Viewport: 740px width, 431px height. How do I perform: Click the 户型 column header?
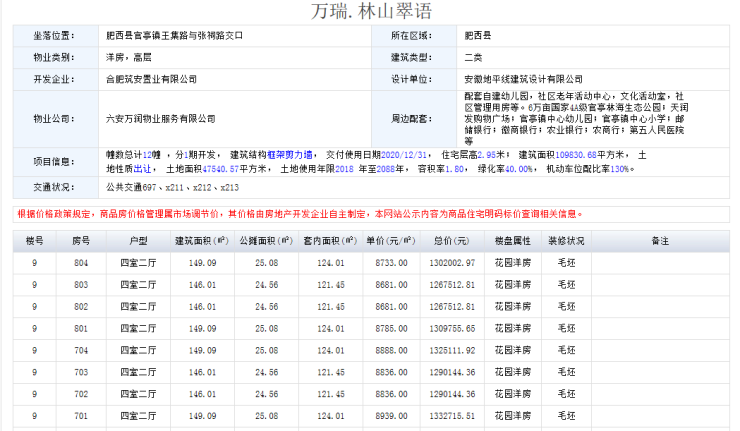138,241
